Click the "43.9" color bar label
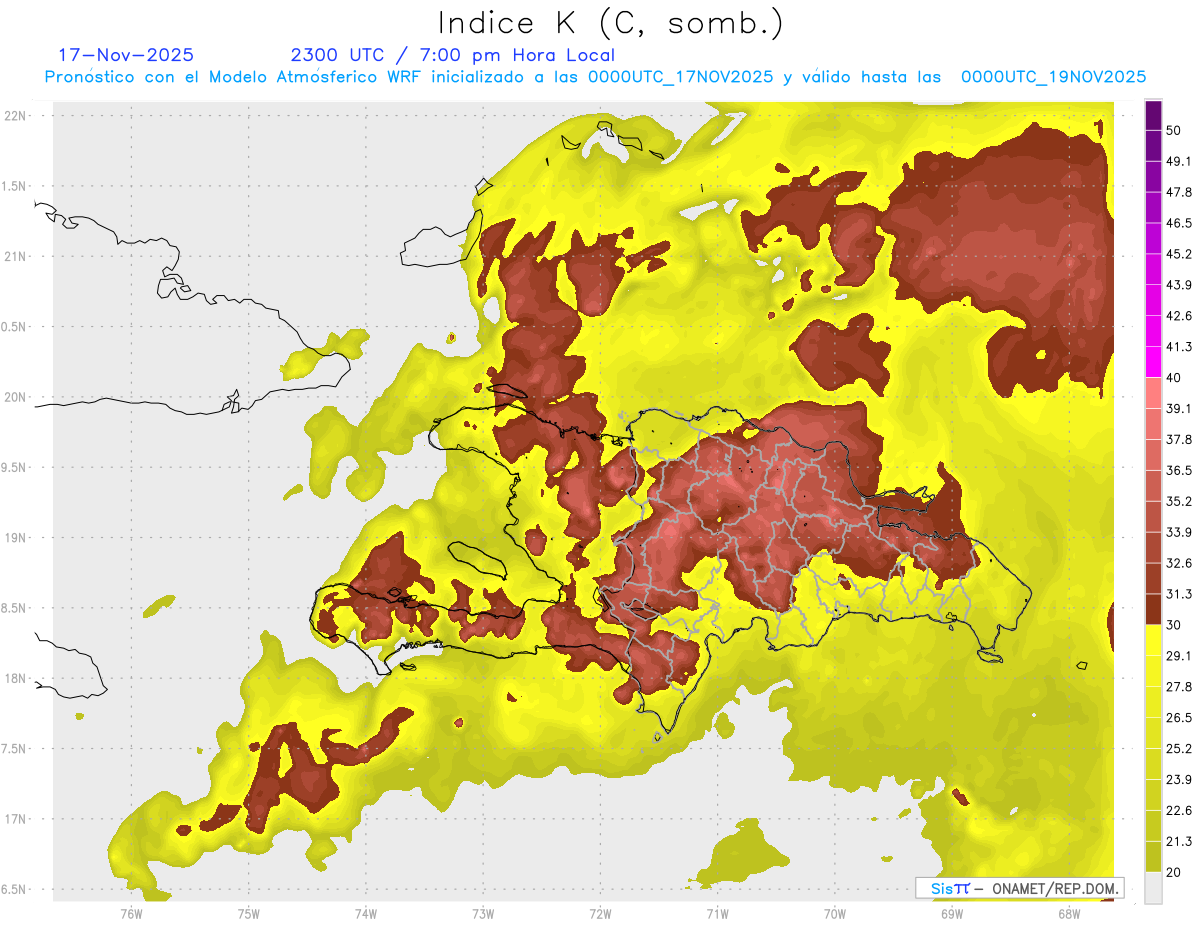 [x=1179, y=285]
